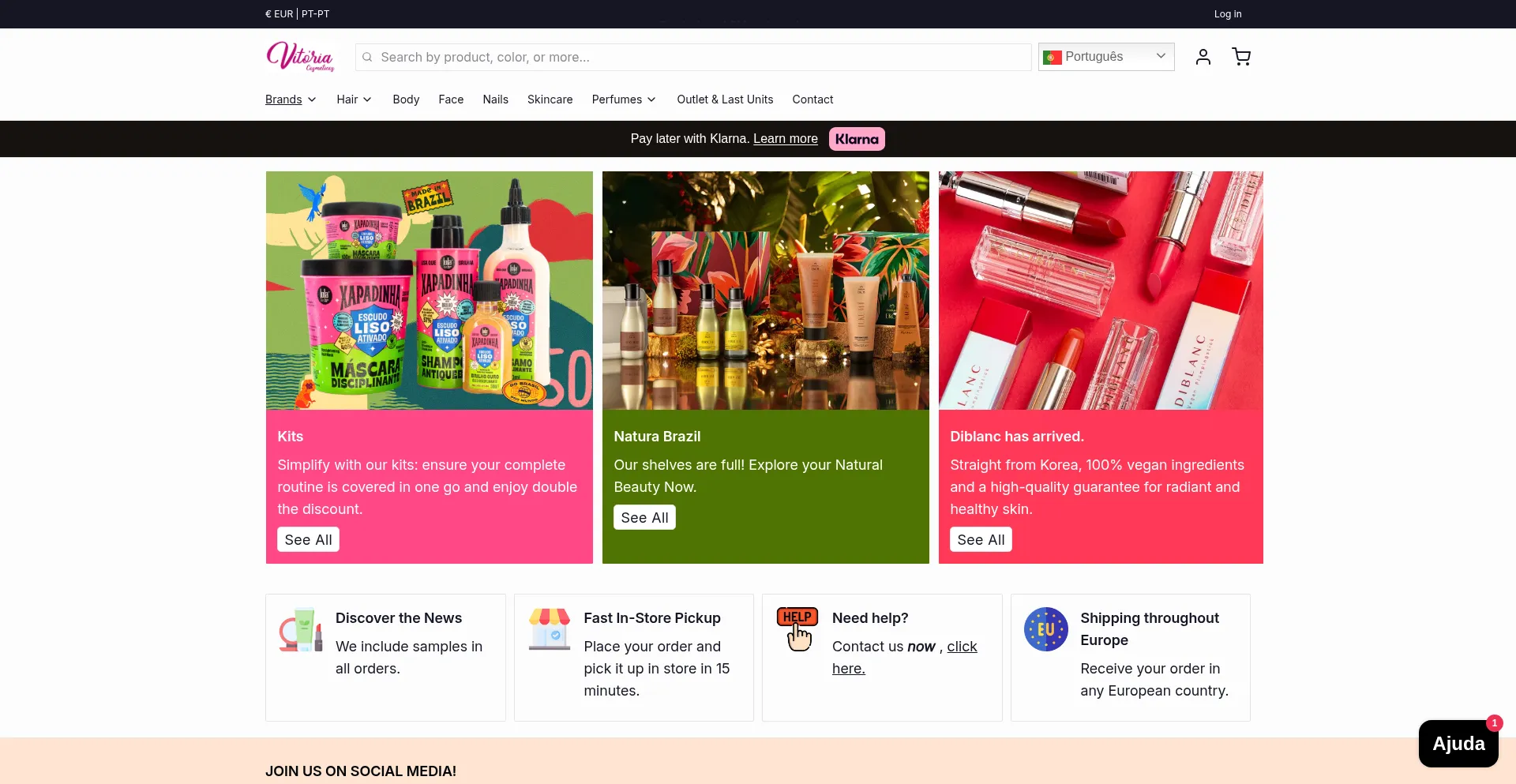Open the Kits banner image
The height and width of the screenshot is (784, 1516).
[x=430, y=291]
